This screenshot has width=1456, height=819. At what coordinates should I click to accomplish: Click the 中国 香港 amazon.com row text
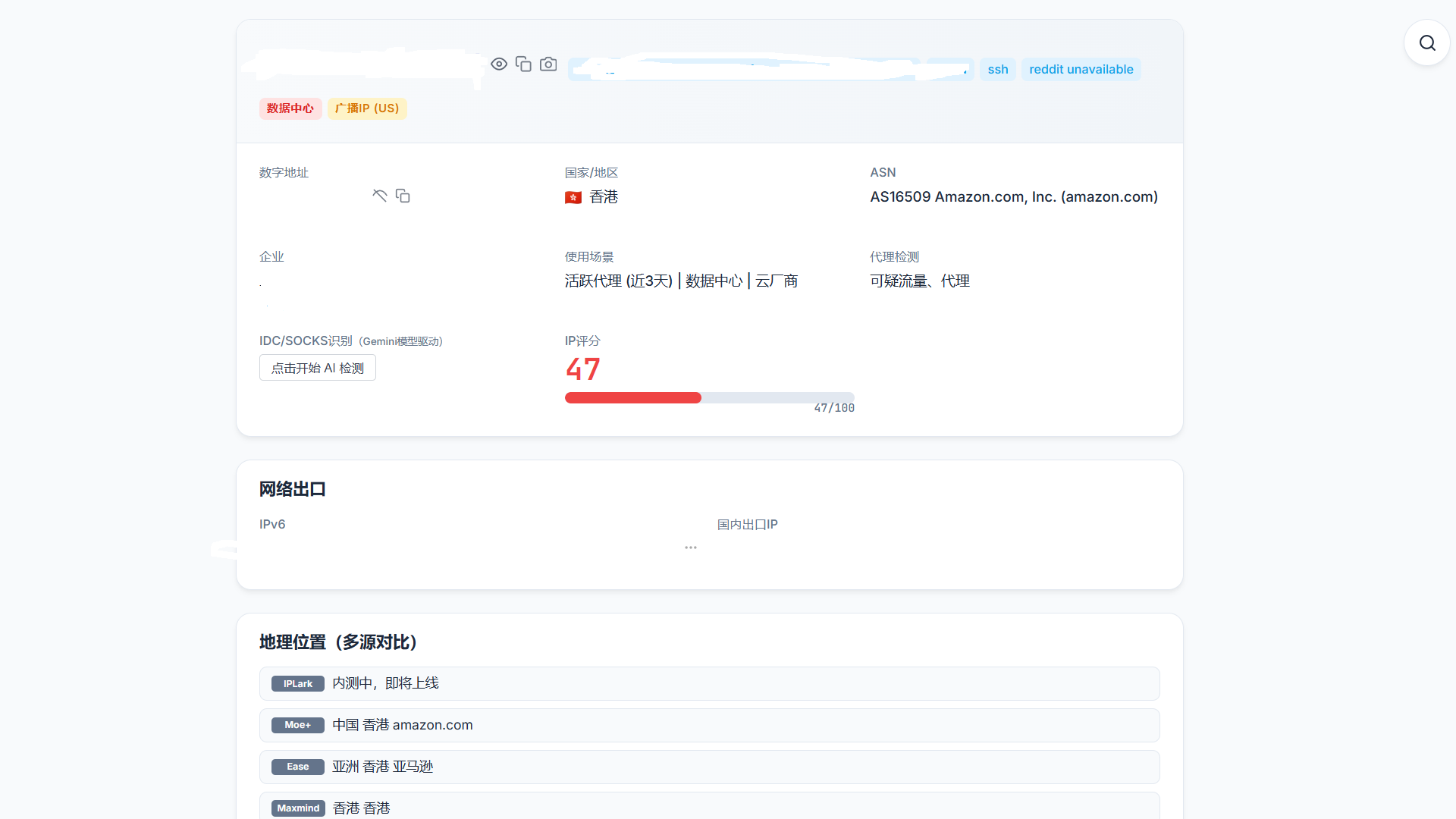pyautogui.click(x=403, y=726)
